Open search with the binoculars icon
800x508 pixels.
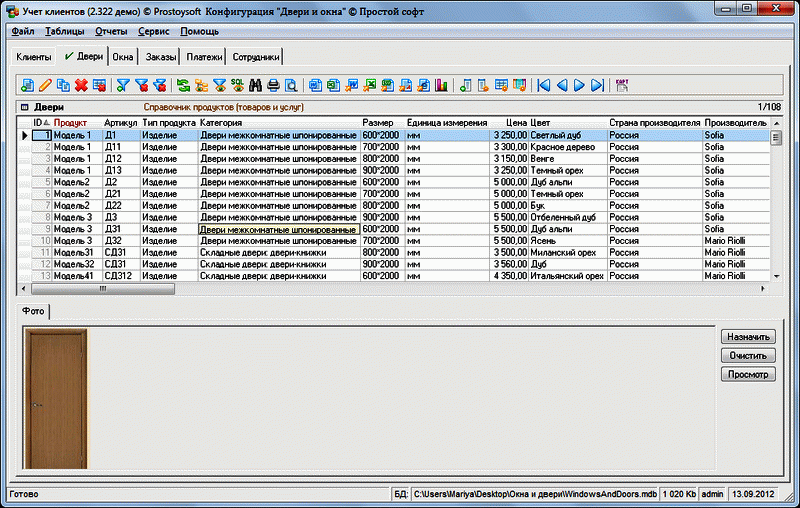255,85
